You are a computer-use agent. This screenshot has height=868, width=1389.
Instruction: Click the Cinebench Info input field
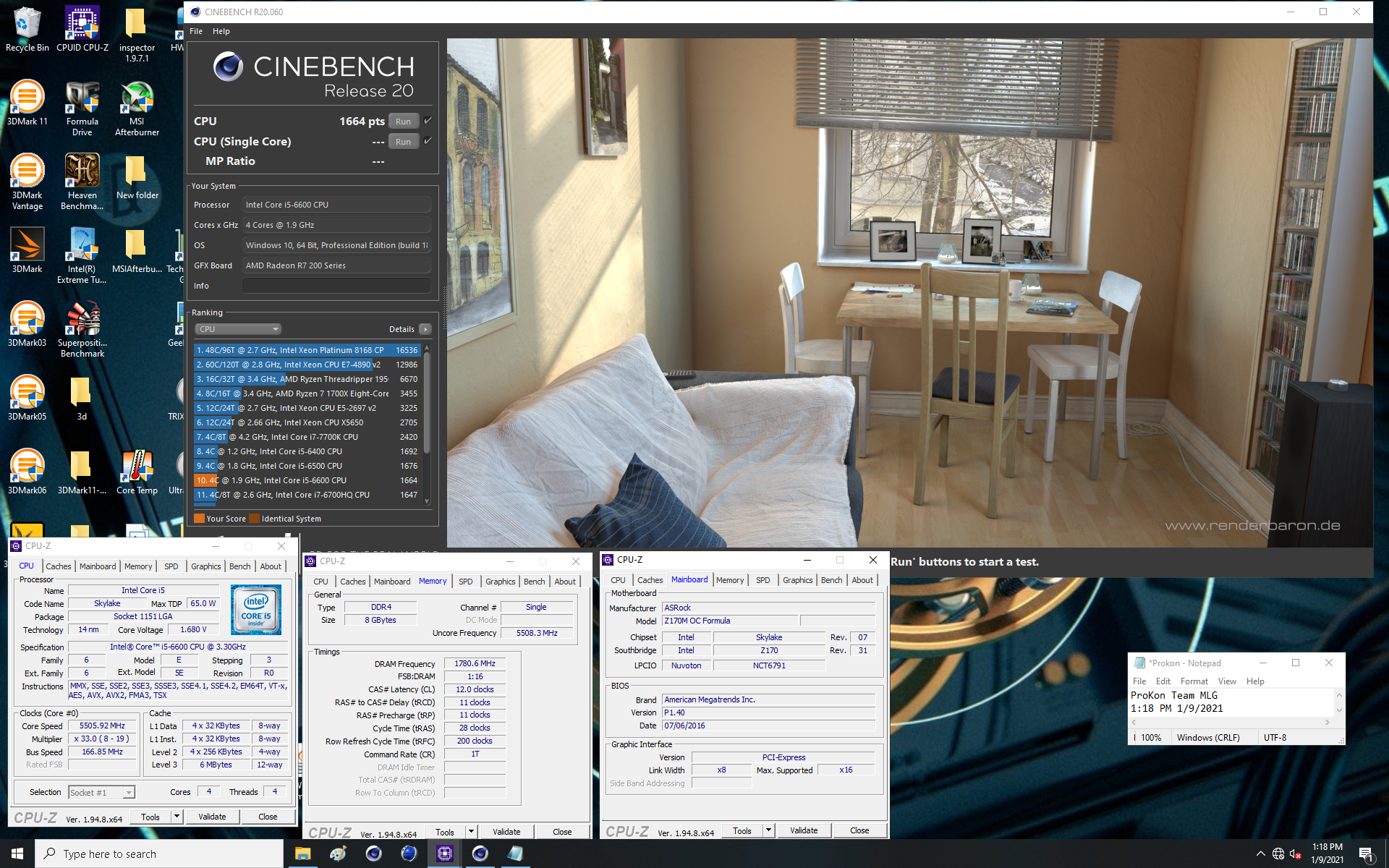point(336,286)
